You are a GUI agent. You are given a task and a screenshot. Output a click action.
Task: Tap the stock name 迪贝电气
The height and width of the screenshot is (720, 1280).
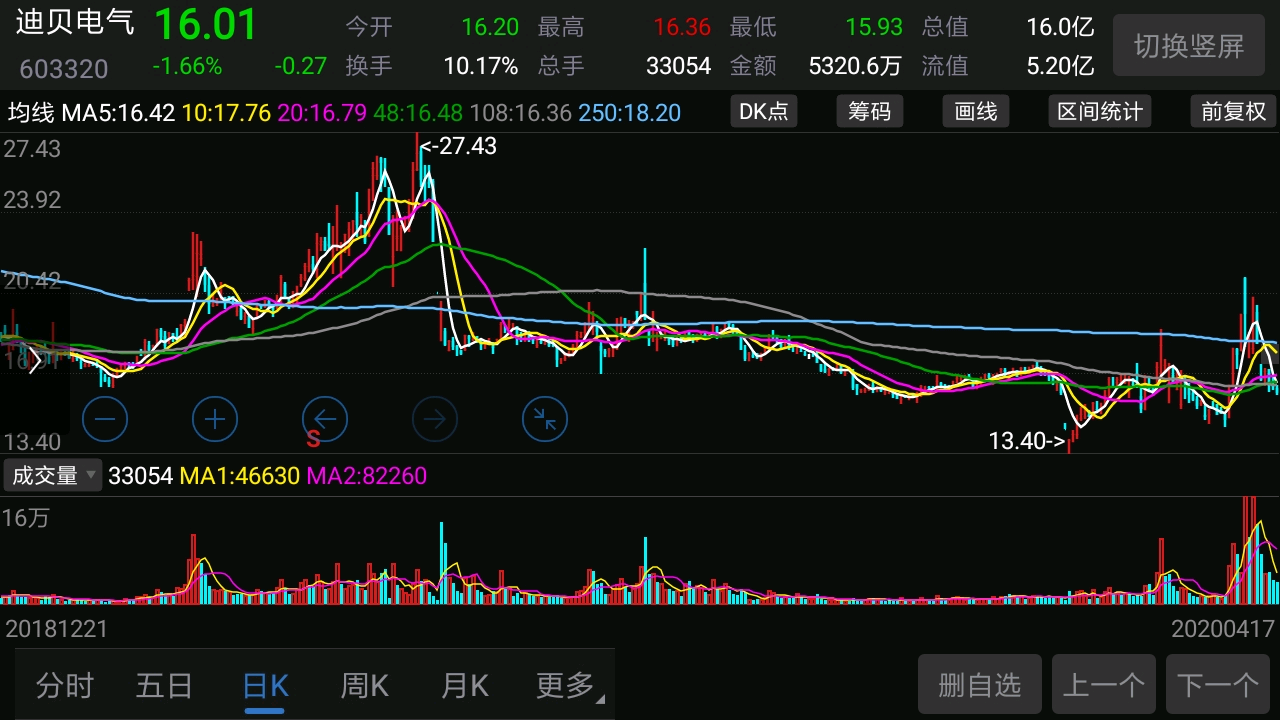tap(75, 24)
